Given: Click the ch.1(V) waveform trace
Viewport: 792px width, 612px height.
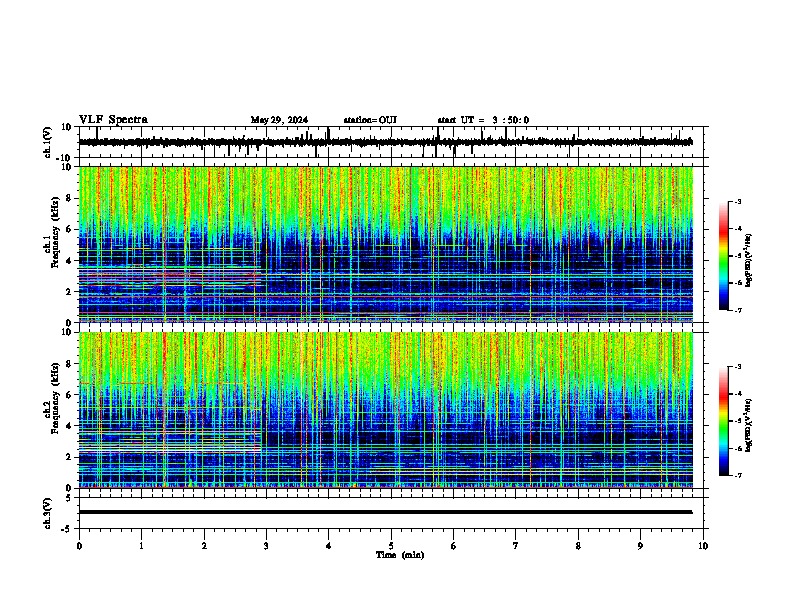Looking at the screenshot, I should pos(386,142).
